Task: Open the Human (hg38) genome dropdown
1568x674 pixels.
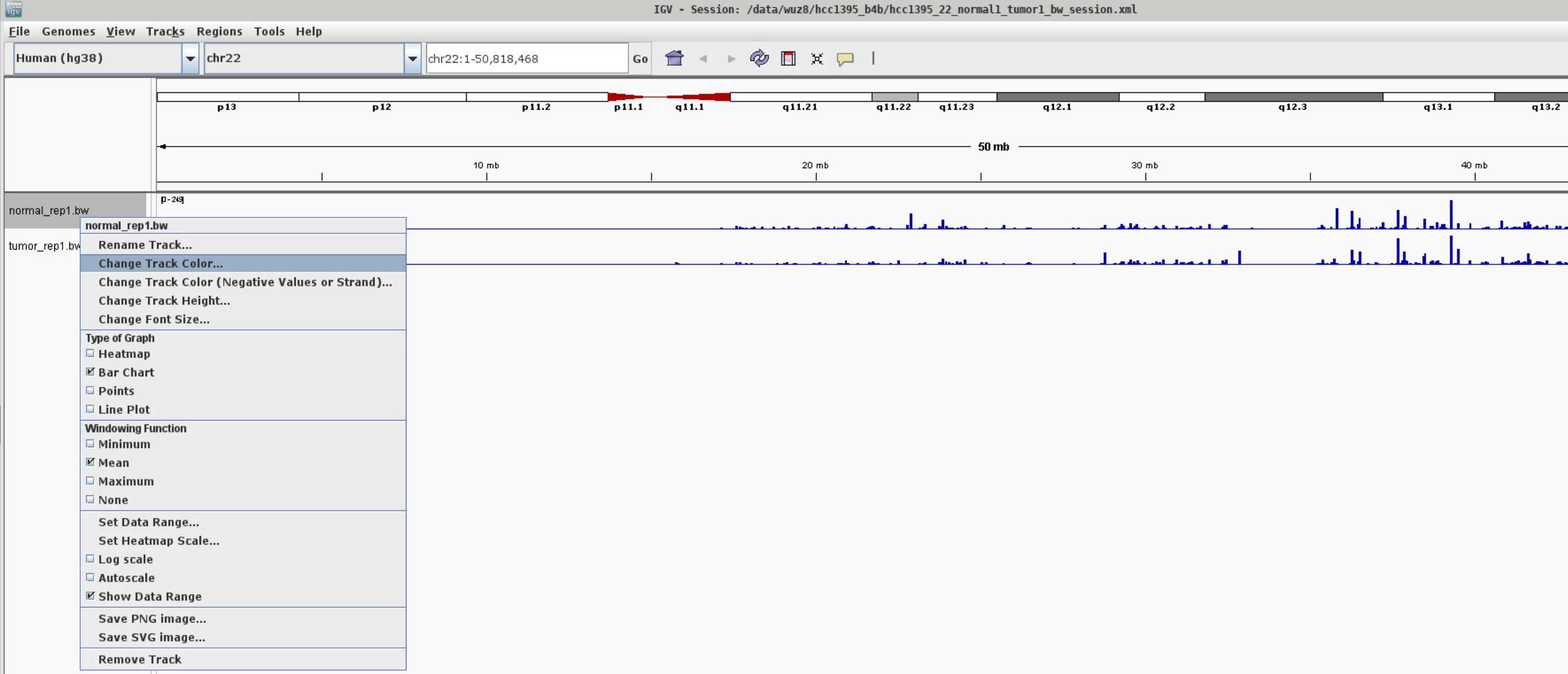Action: coord(190,59)
